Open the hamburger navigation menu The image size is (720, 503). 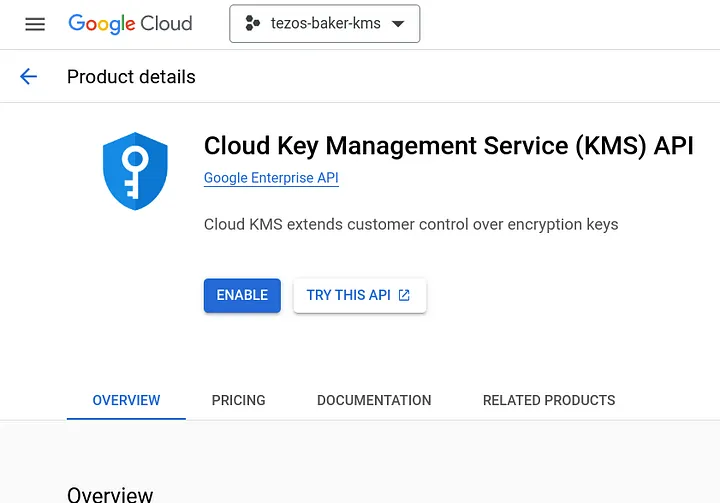(x=35, y=24)
